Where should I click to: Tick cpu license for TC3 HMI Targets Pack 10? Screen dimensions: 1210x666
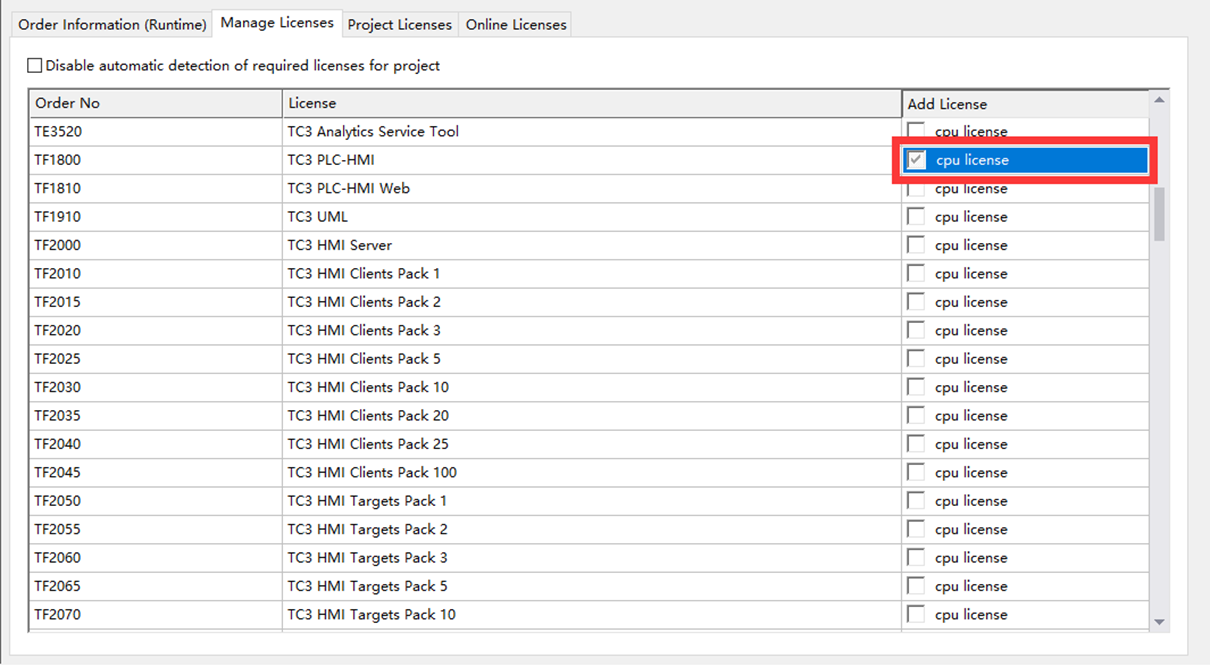(916, 614)
